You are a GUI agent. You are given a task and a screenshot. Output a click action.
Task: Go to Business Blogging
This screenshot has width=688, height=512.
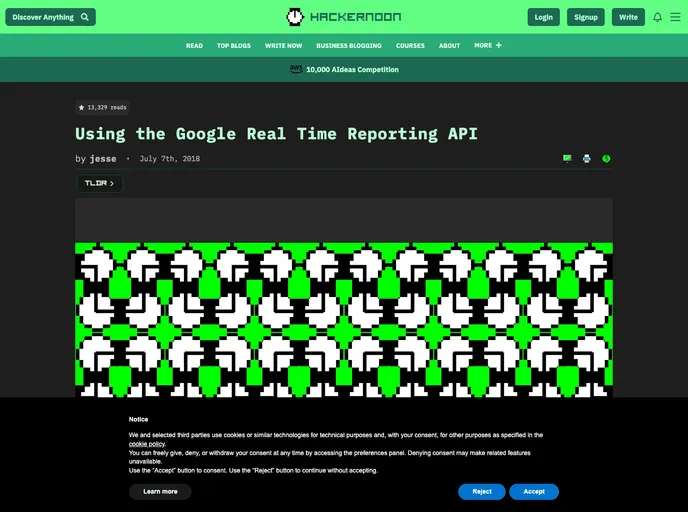click(349, 46)
